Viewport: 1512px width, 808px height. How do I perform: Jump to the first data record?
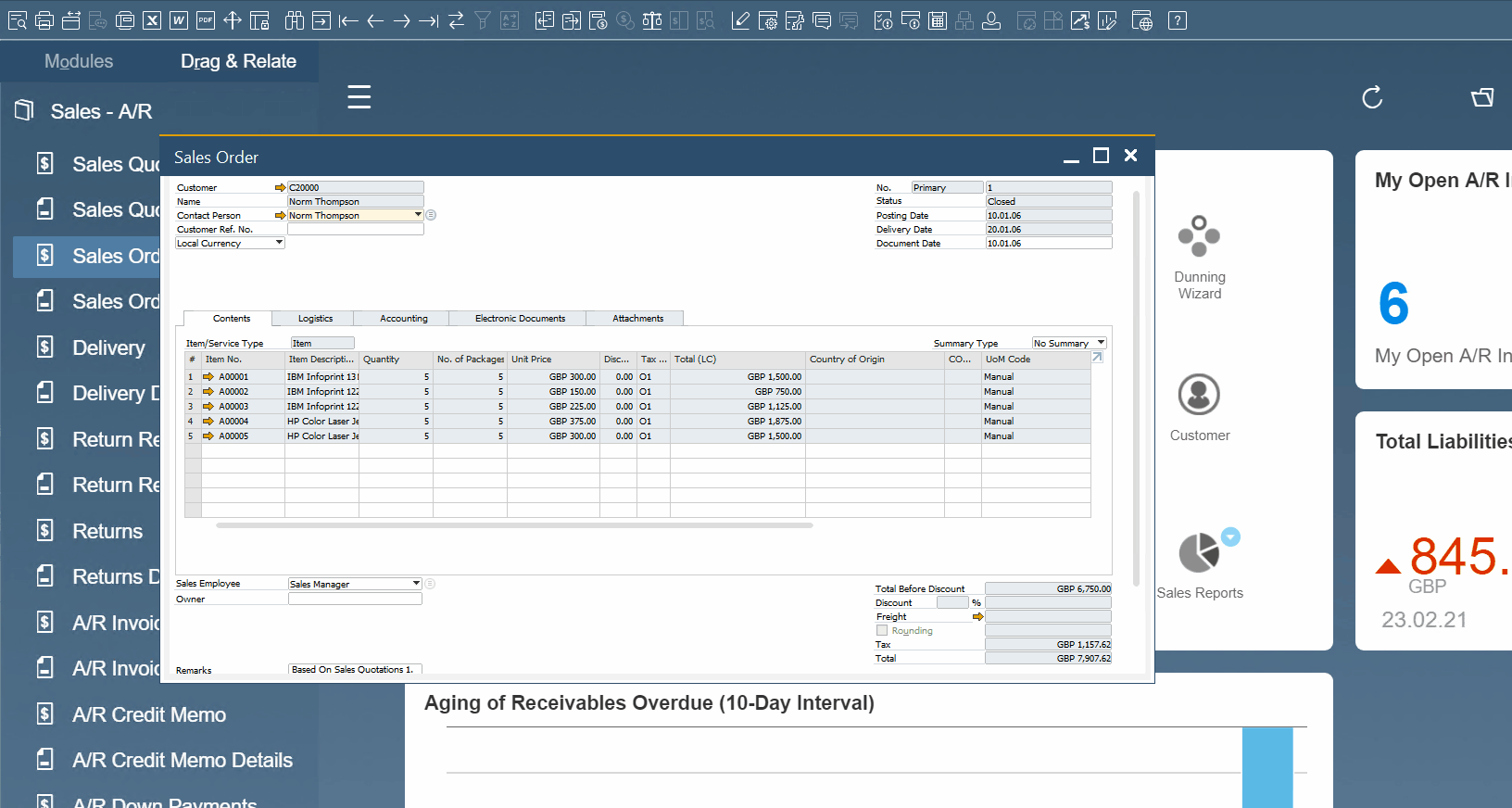[x=348, y=20]
